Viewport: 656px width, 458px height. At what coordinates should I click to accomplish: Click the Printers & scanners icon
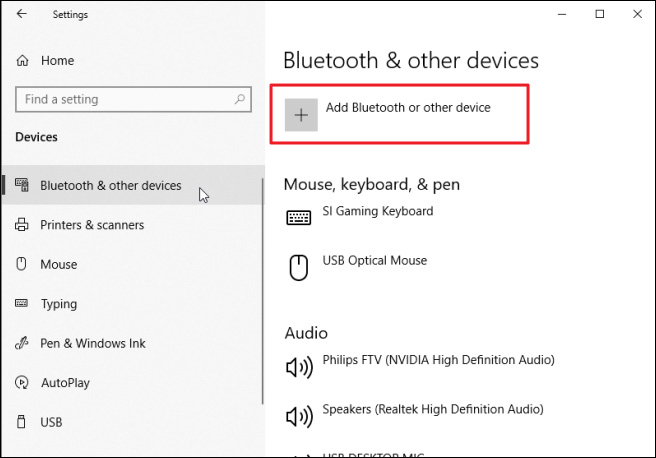pos(22,225)
